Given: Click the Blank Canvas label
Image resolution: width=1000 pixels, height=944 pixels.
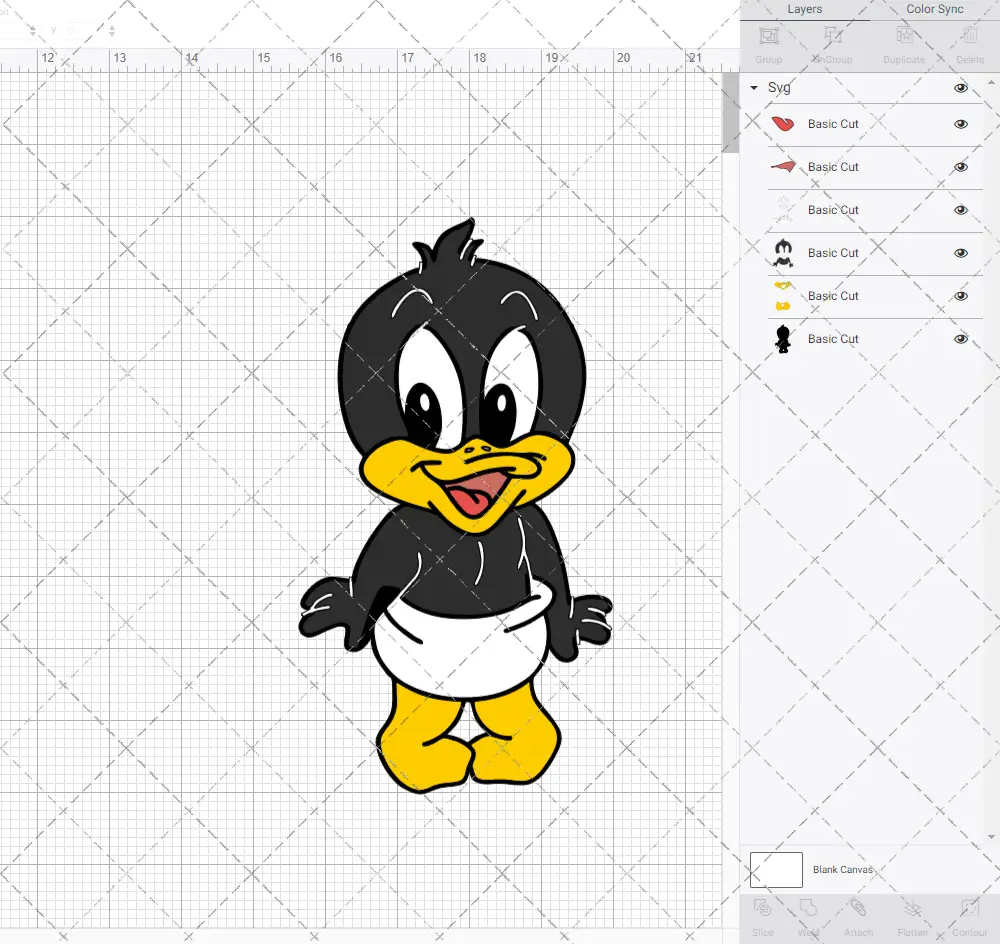Looking at the screenshot, I should 842,869.
